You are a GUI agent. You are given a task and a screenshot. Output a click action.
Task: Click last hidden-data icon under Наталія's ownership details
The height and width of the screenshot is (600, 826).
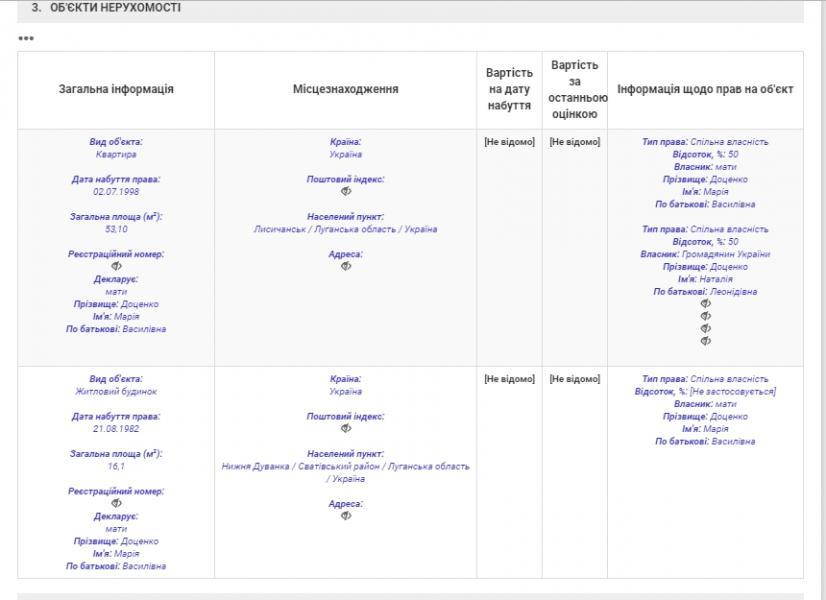point(706,341)
